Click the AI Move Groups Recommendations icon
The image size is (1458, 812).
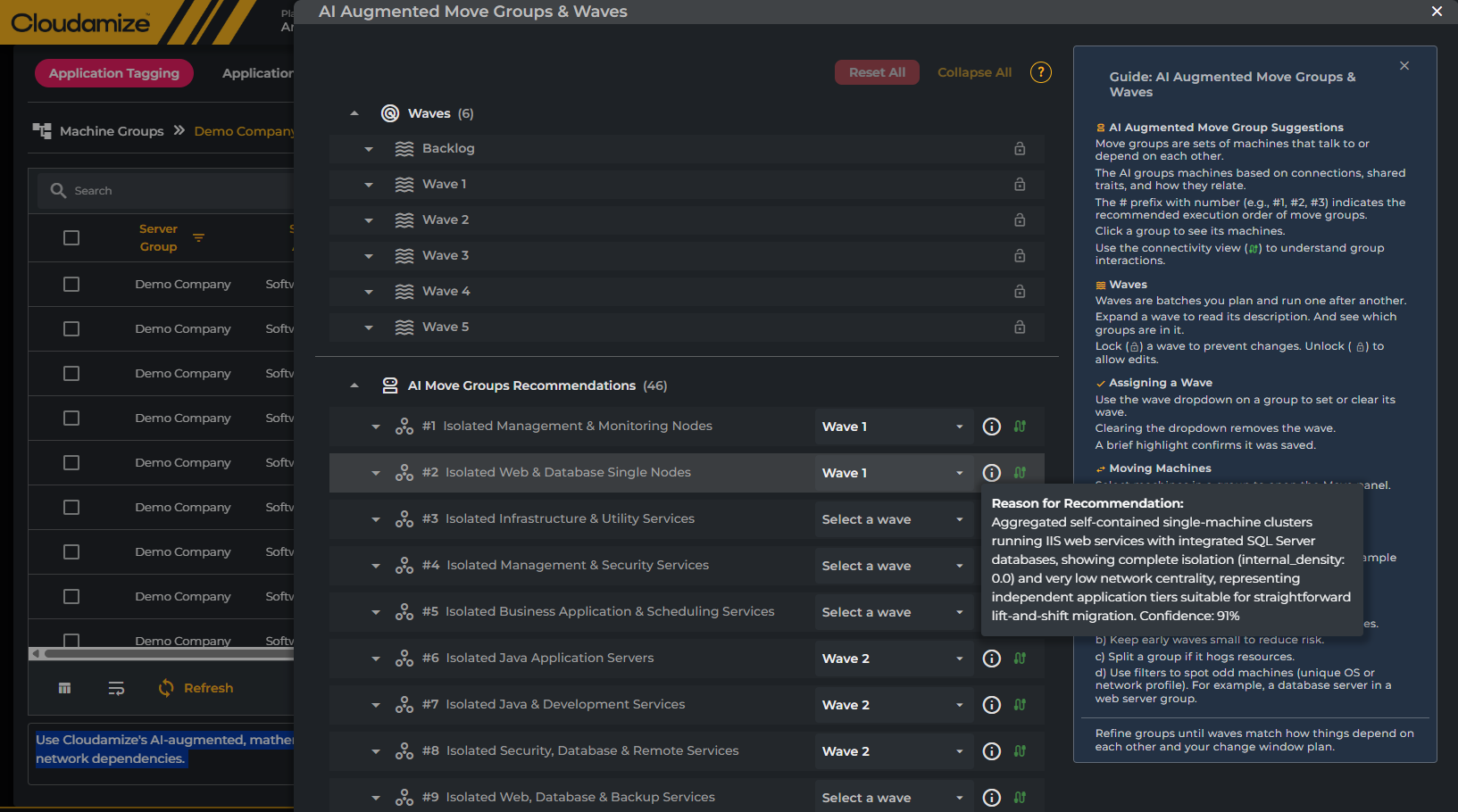pyautogui.click(x=390, y=385)
